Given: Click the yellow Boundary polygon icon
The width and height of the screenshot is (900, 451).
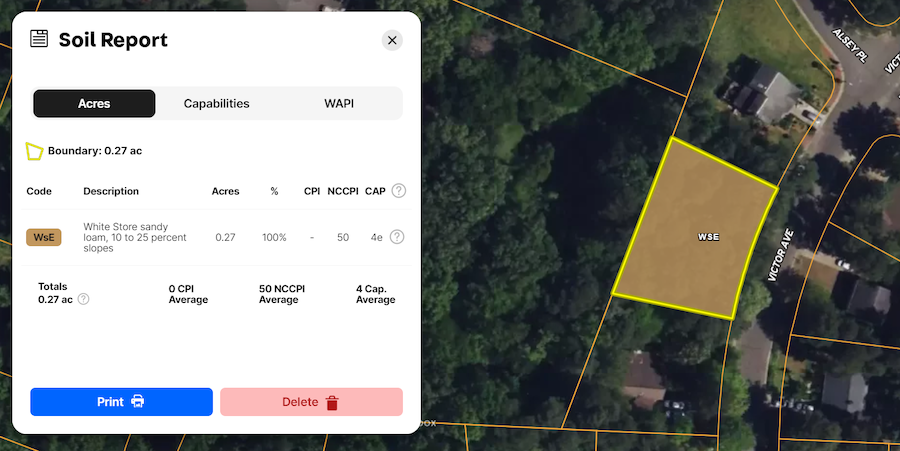Looking at the screenshot, I should [34, 151].
